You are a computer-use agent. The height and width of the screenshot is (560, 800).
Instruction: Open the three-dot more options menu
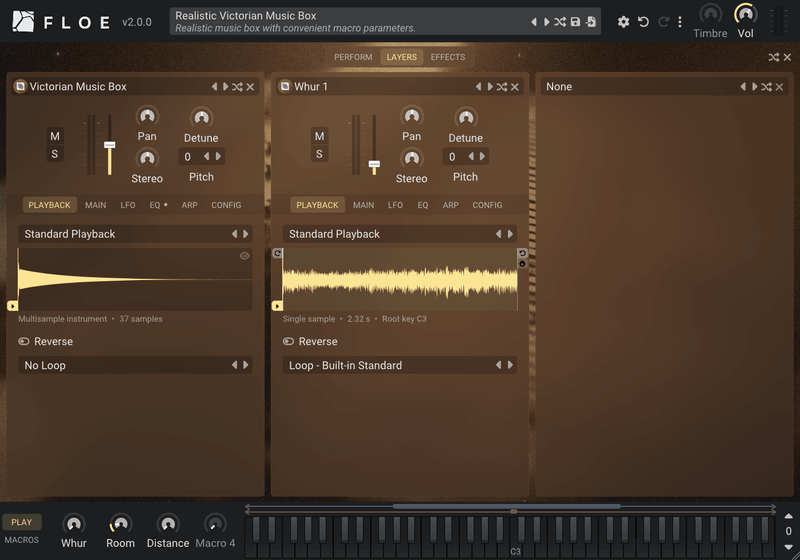[x=680, y=22]
